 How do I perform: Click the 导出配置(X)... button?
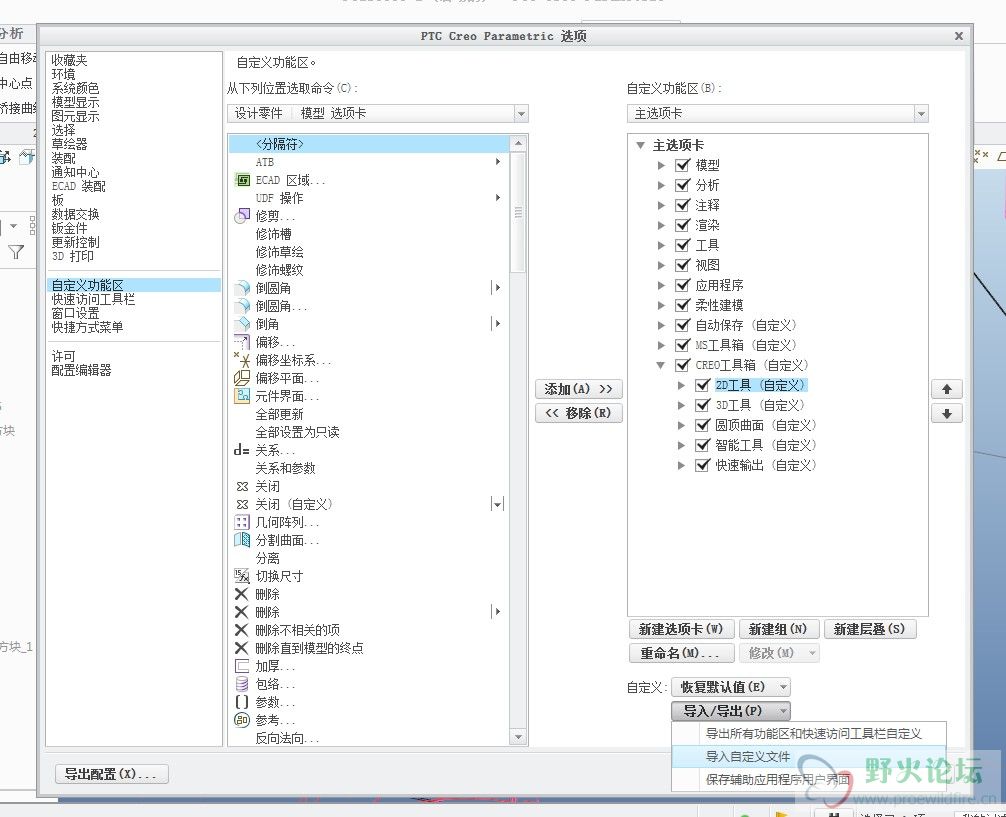coord(111,774)
